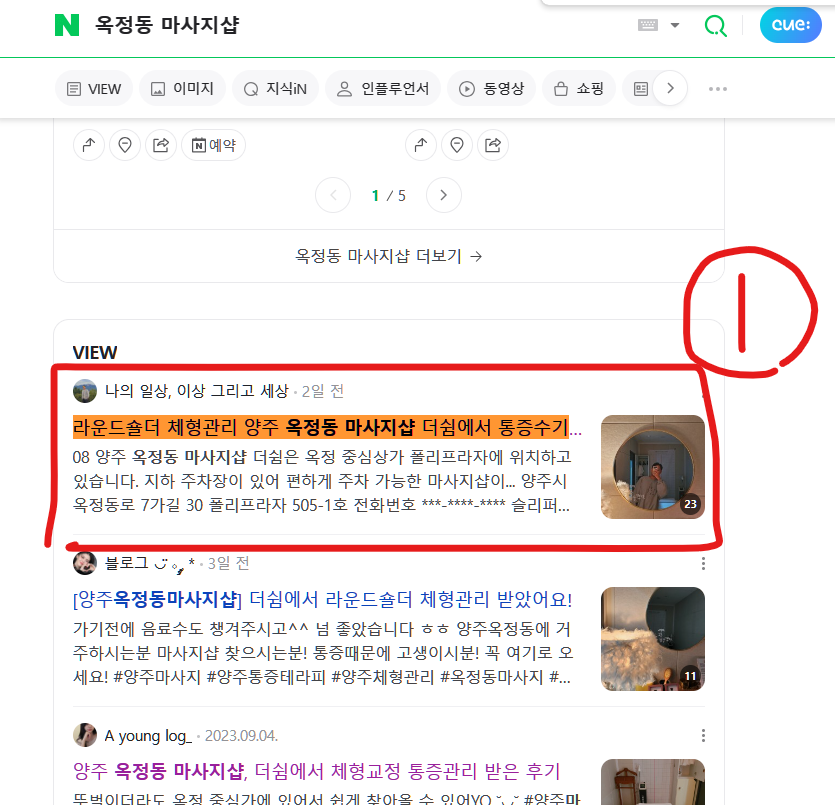
Task: Open options menu for A young log_ post
Action: tap(703, 735)
